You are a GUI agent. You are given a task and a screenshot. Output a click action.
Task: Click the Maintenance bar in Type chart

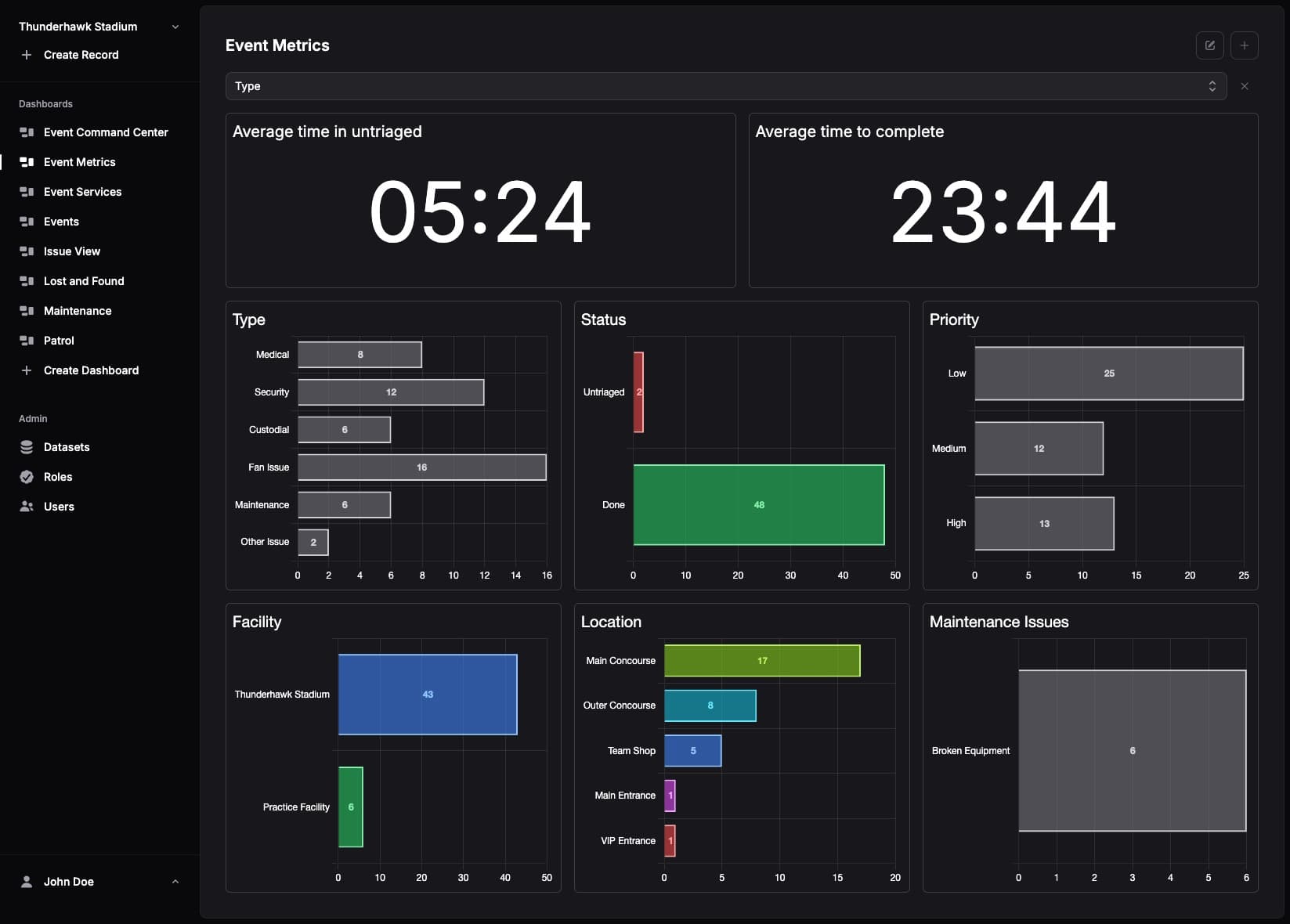point(344,505)
